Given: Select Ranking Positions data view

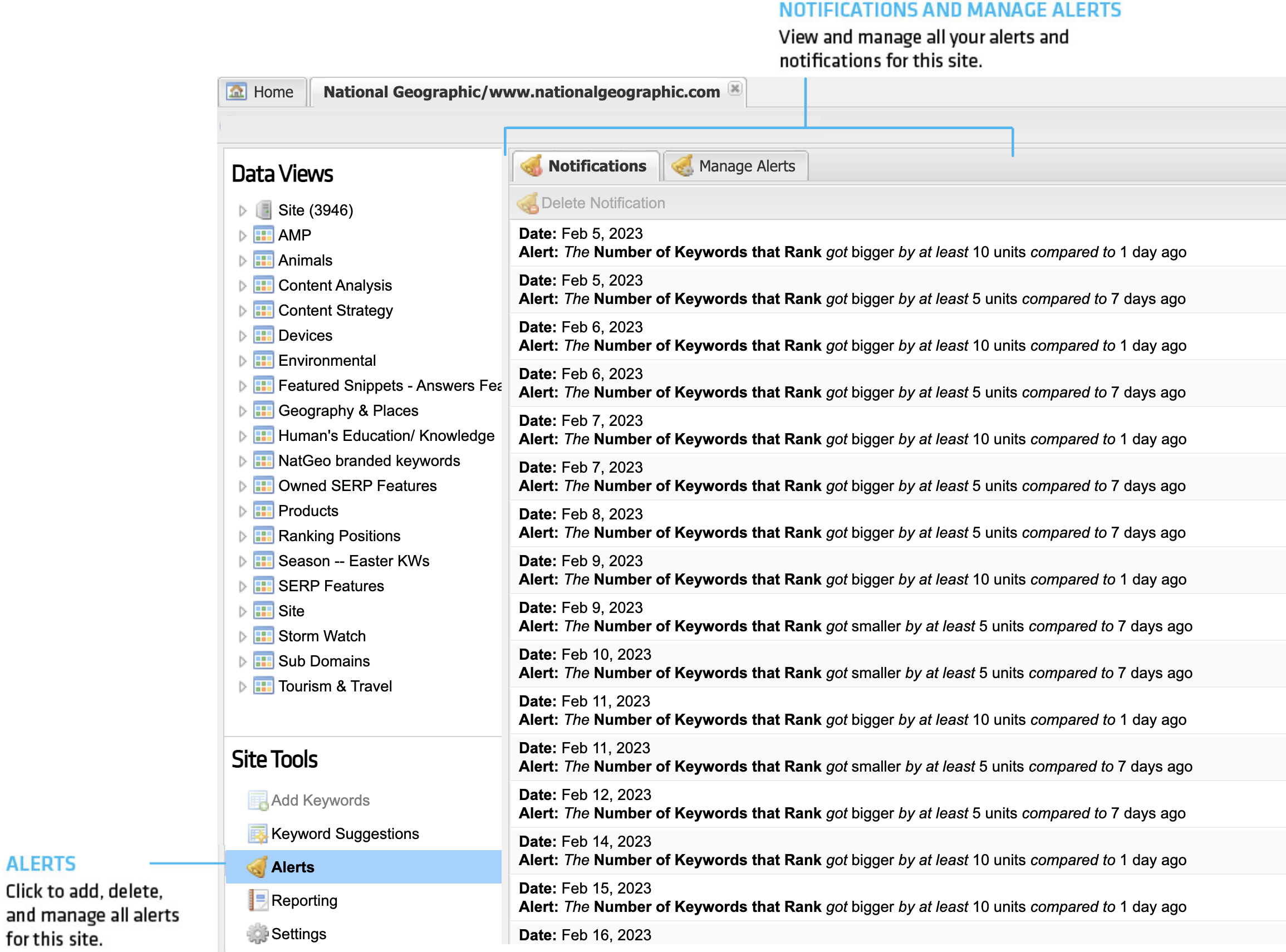Looking at the screenshot, I should point(339,537).
